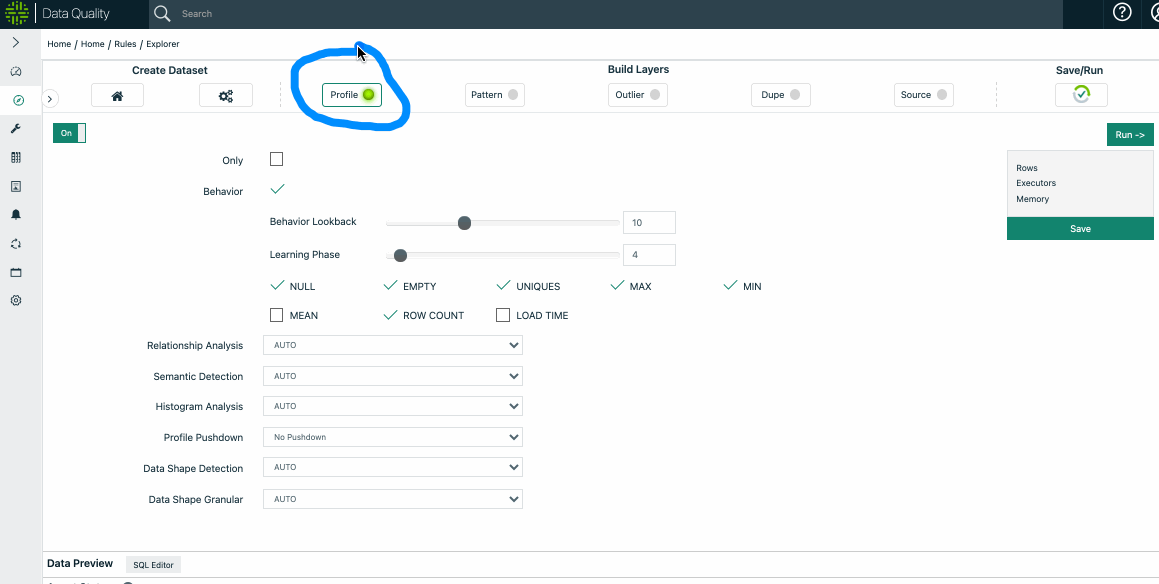Open the gear settings sidebar icon
The image size is (1159, 584).
[16, 301]
